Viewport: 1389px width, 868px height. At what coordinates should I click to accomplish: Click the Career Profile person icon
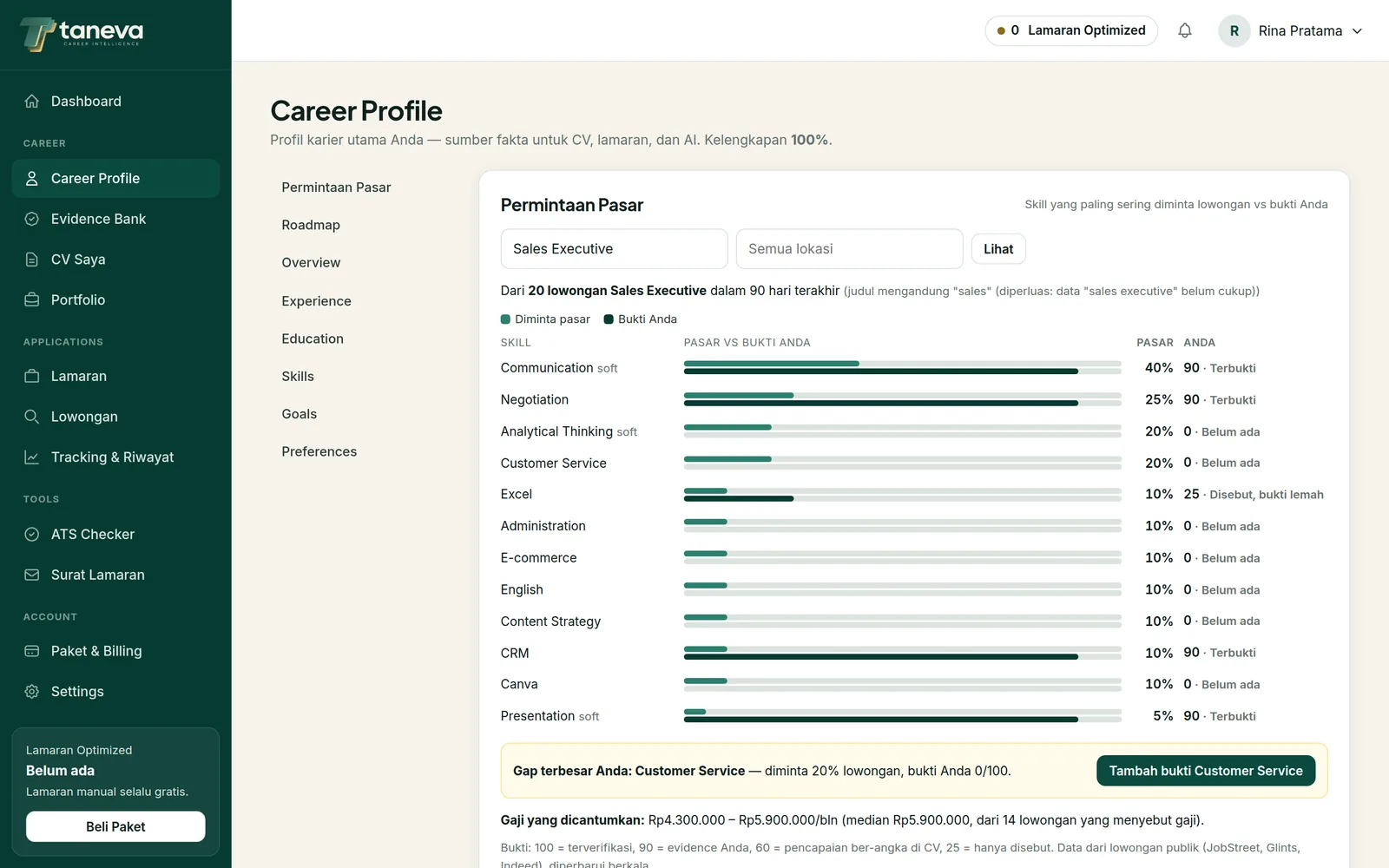(x=32, y=178)
